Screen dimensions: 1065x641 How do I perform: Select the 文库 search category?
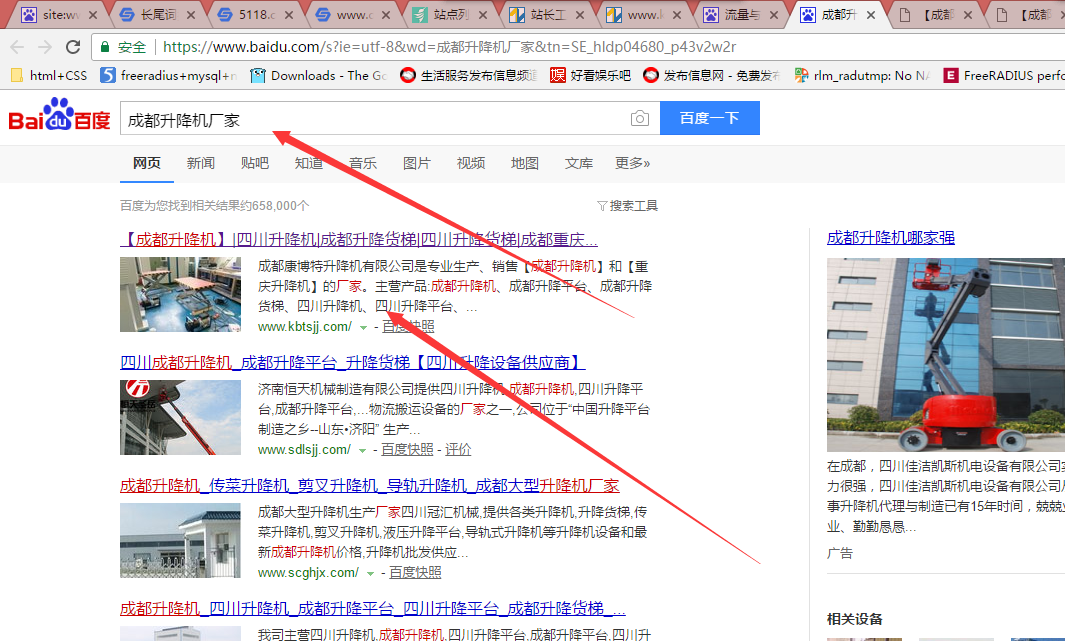(579, 163)
